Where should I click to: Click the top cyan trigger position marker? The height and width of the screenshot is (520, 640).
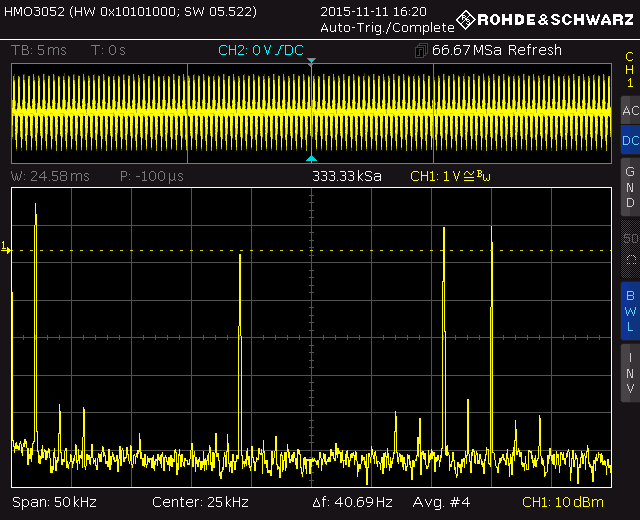tap(311, 63)
